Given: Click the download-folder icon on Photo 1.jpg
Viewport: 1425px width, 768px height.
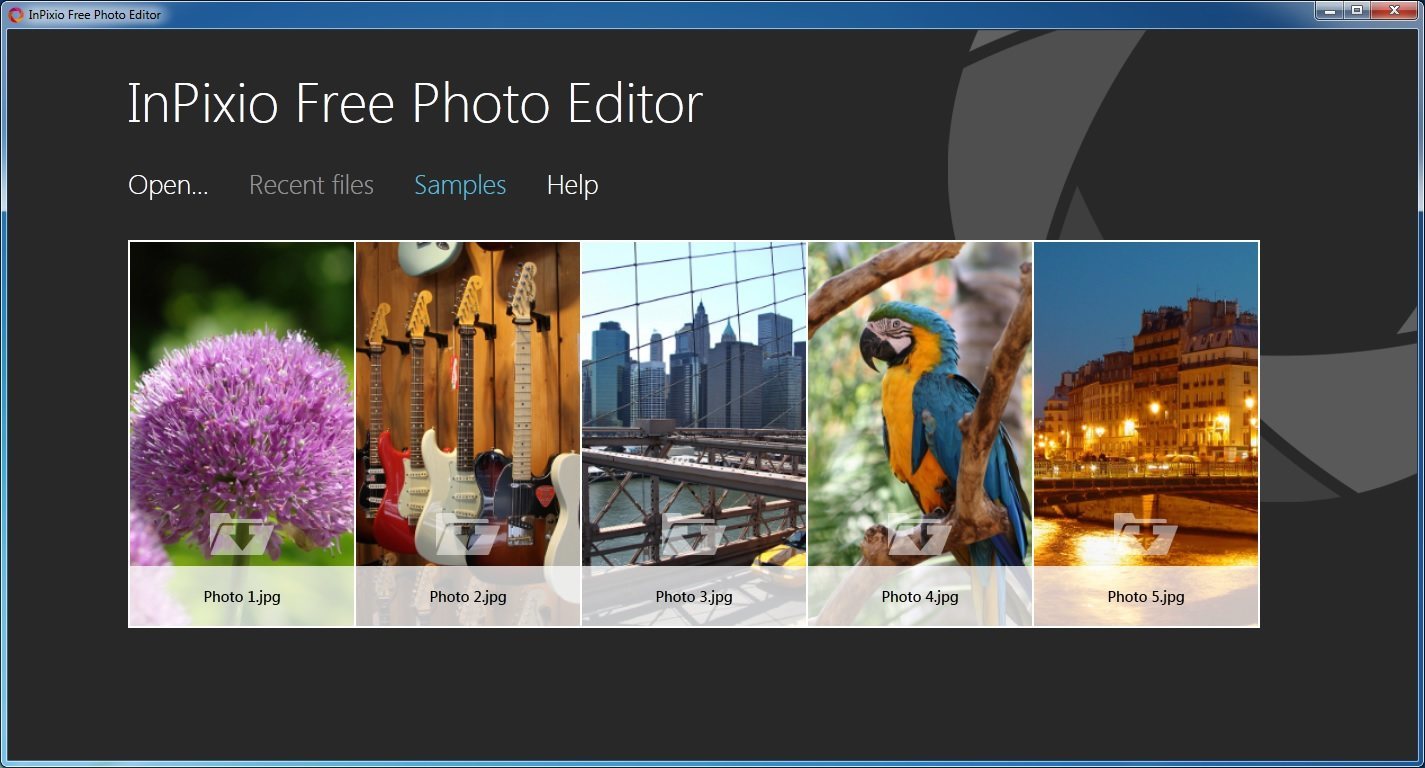Looking at the screenshot, I should (x=242, y=534).
